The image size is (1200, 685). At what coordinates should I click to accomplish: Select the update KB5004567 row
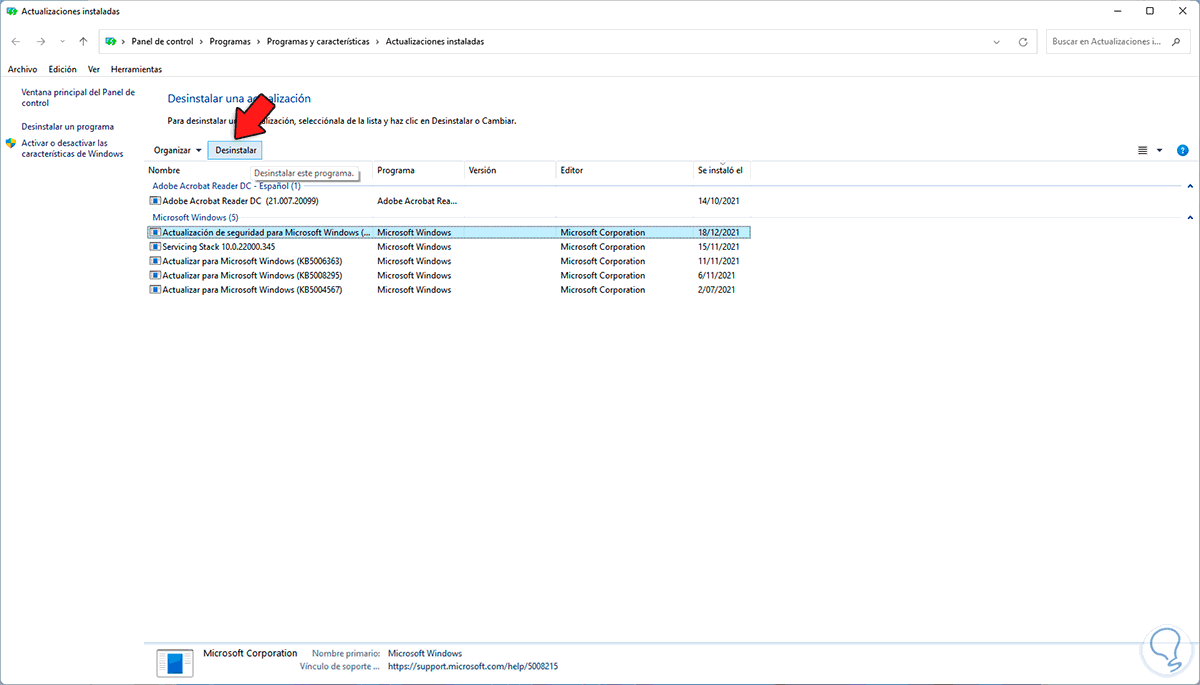pos(447,290)
